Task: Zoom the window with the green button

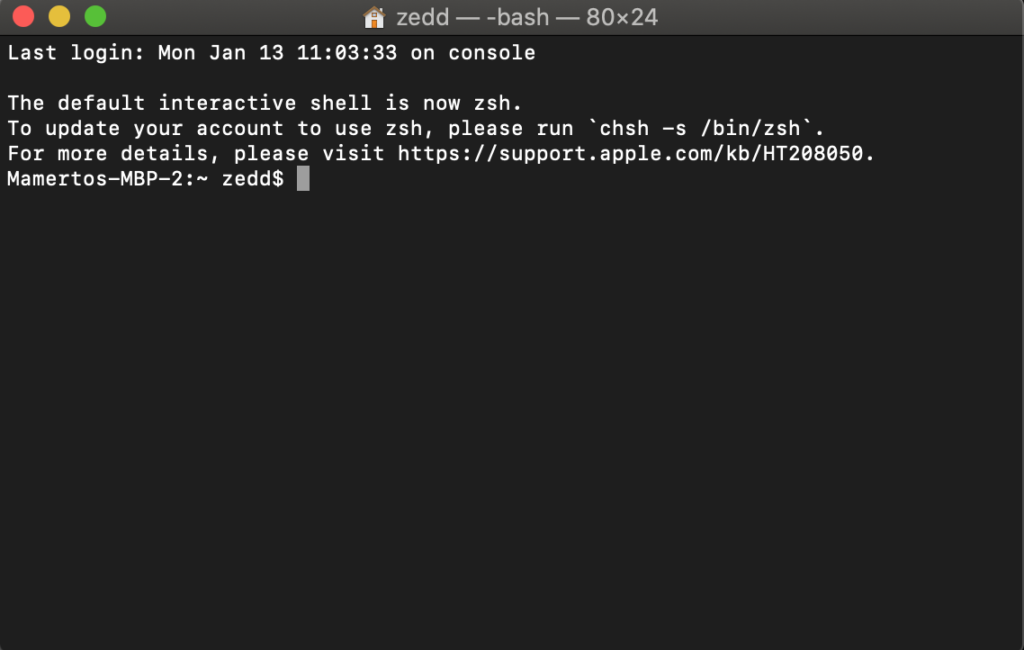Action: (x=95, y=16)
